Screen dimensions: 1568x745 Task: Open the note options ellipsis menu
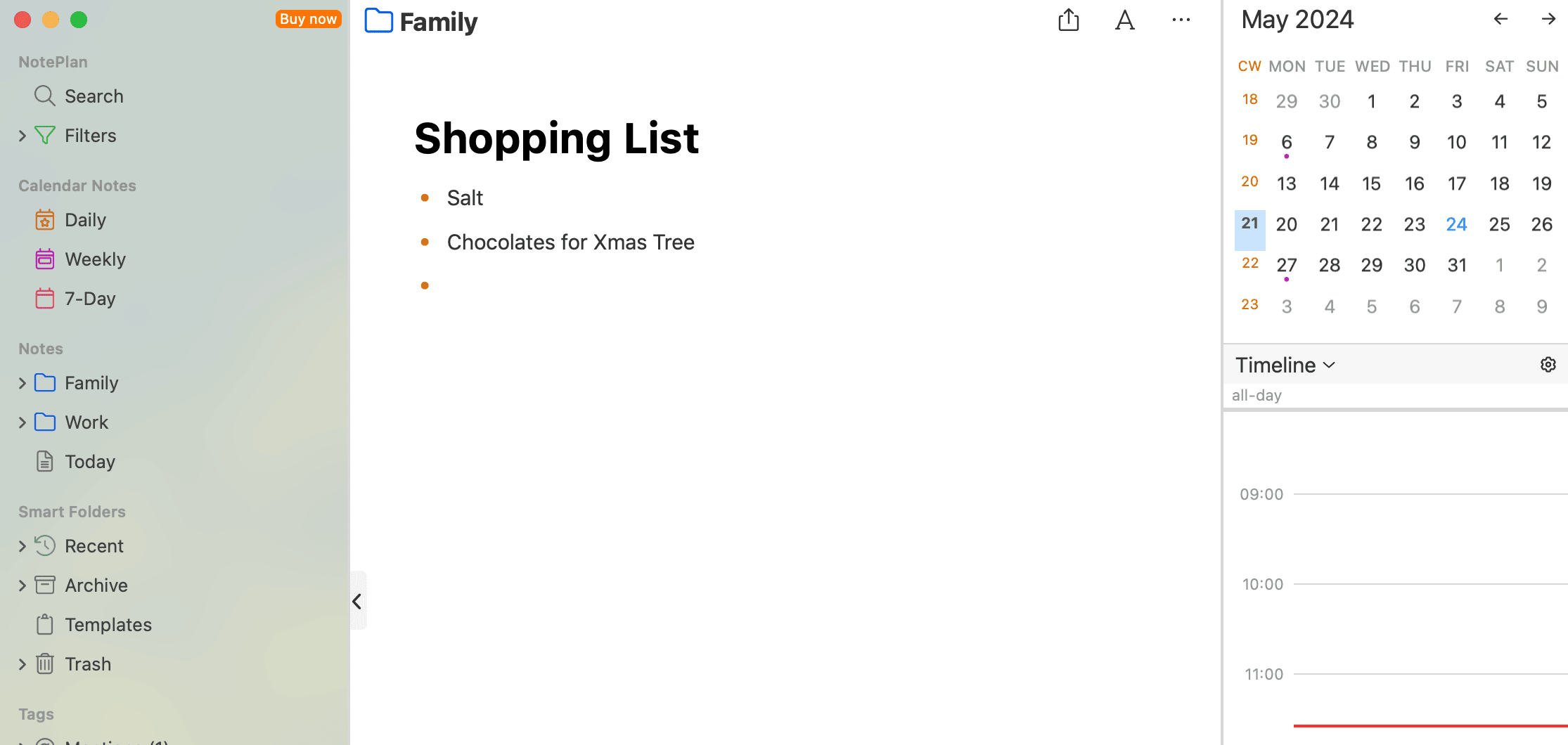[x=1181, y=20]
